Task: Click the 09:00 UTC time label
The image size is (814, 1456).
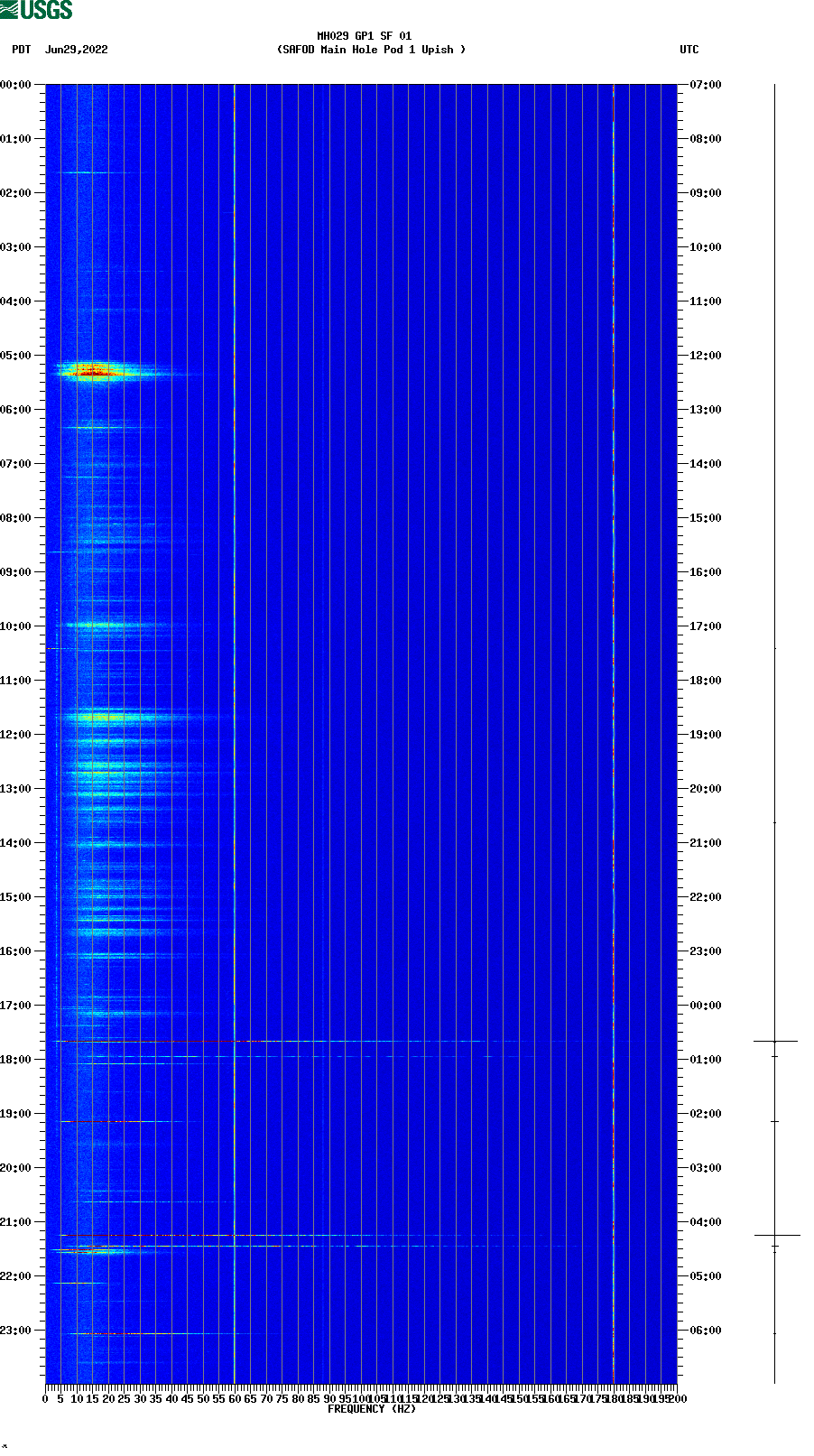Action: point(705,193)
